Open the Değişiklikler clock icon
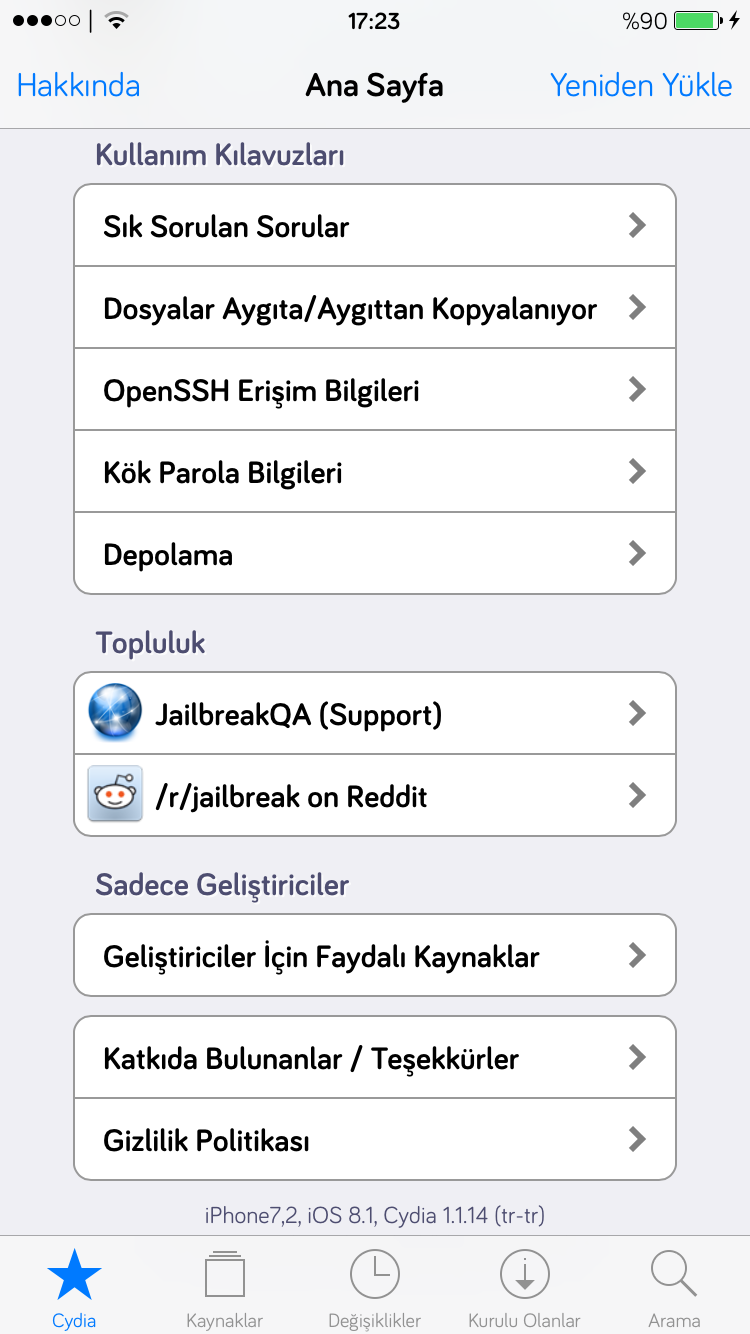The width and height of the screenshot is (750, 1334). [375, 1274]
